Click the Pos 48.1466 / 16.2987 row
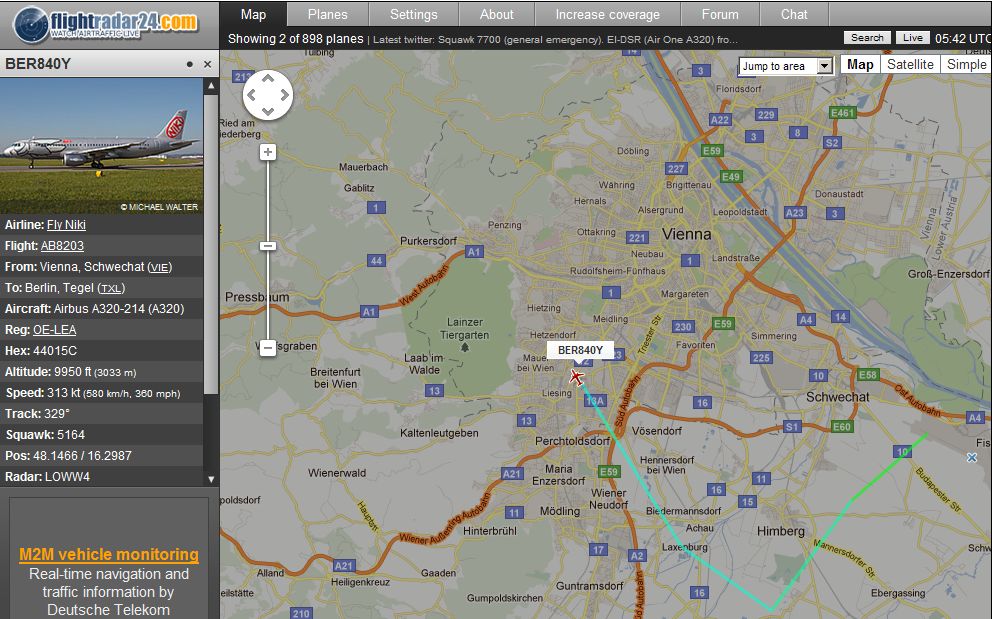Viewport: 992px width, 619px height. pos(101,455)
